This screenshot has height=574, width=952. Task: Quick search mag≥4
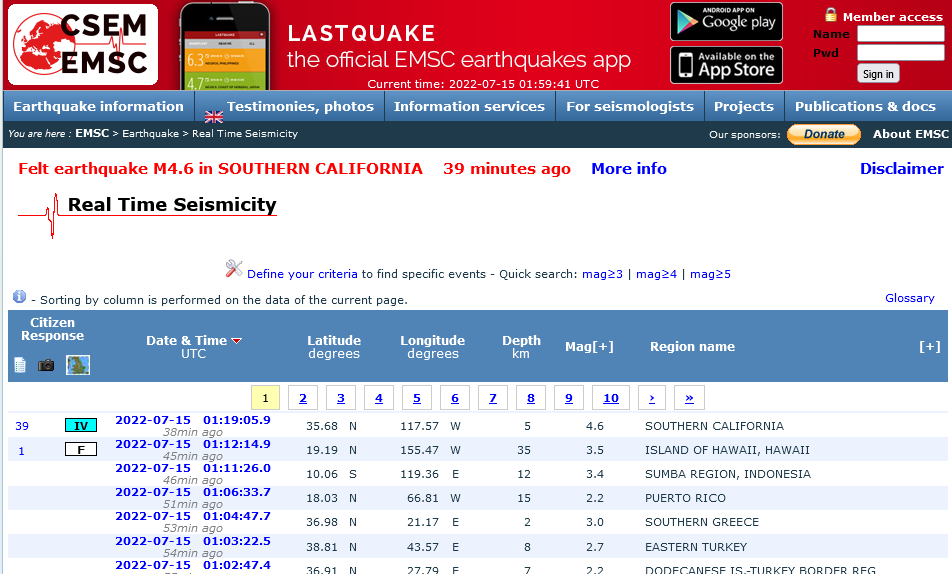[x=656, y=274]
